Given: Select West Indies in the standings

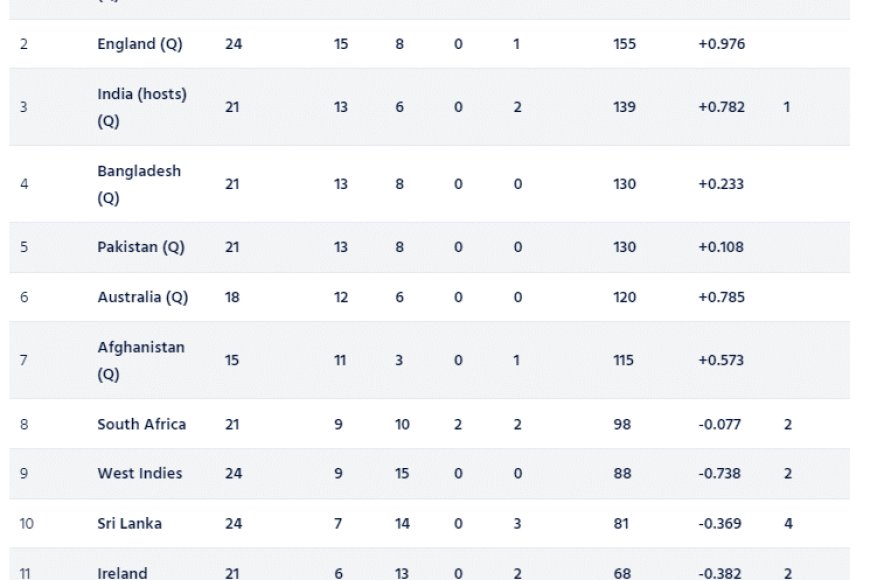Looking at the screenshot, I should pyautogui.click(x=140, y=473).
